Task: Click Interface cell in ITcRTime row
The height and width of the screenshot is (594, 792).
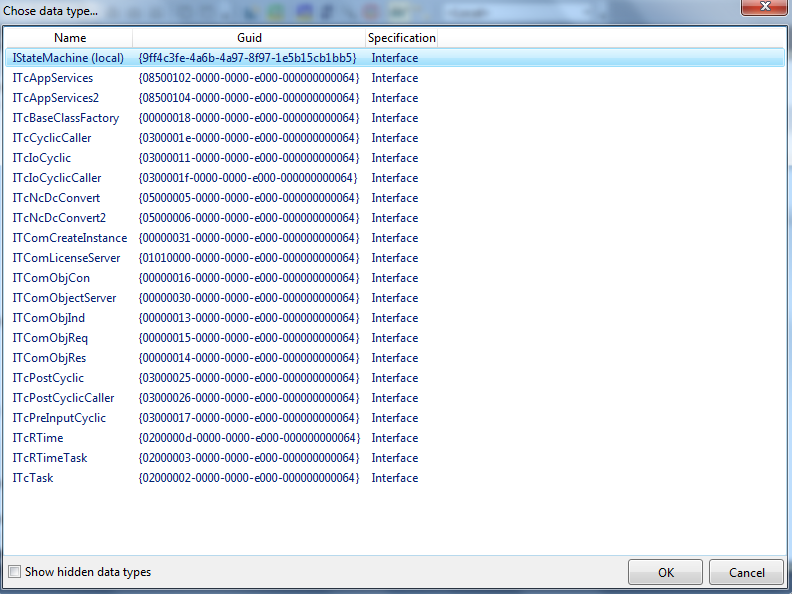Action: pos(394,438)
